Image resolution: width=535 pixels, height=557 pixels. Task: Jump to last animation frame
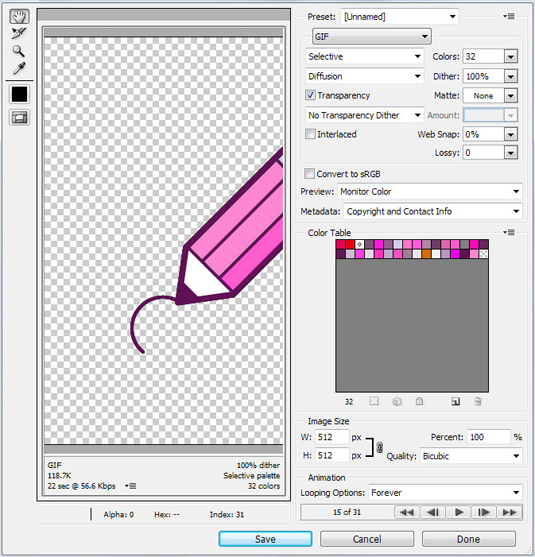(x=509, y=512)
